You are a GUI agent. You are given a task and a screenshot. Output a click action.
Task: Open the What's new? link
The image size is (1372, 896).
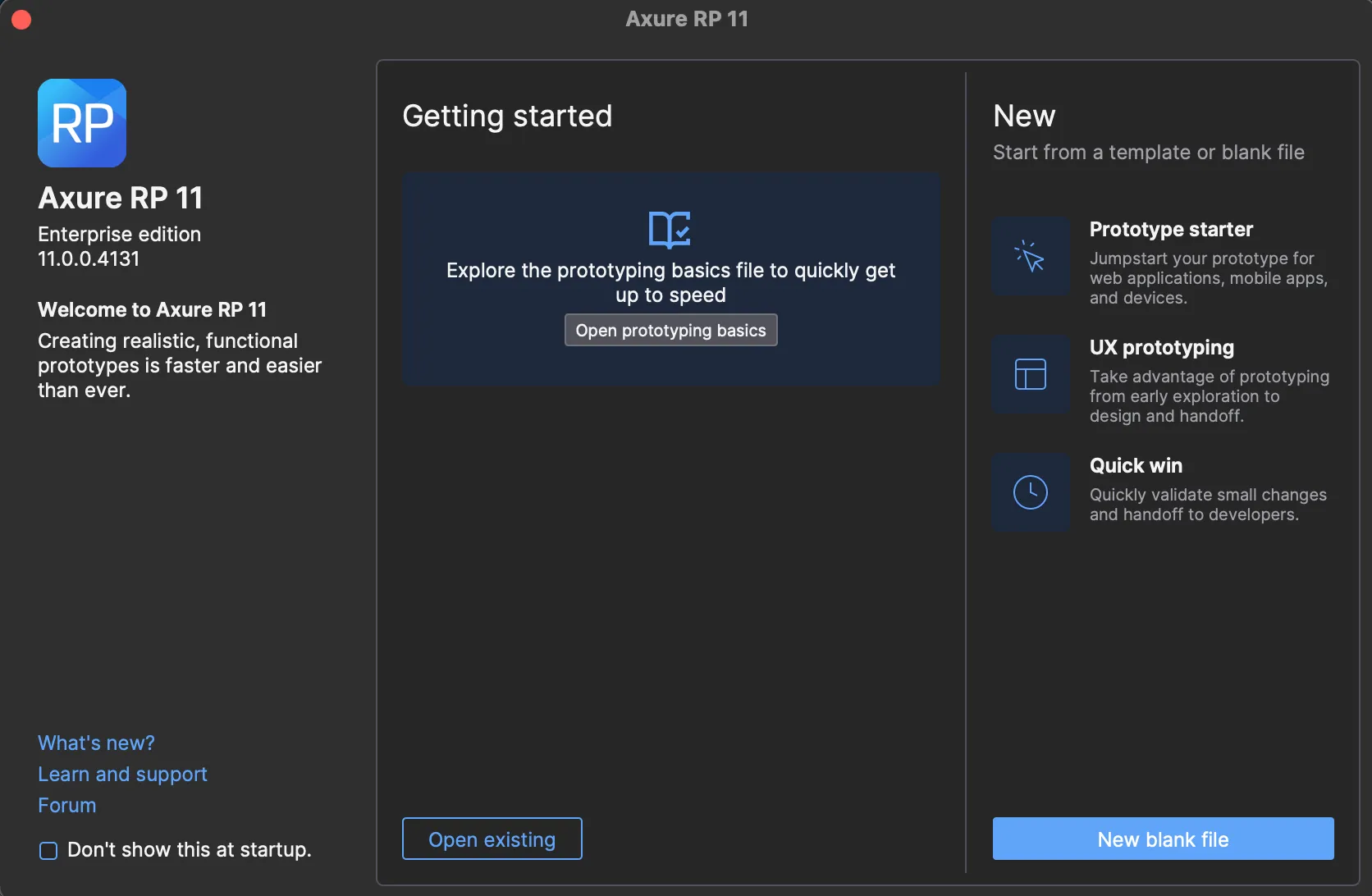(96, 743)
